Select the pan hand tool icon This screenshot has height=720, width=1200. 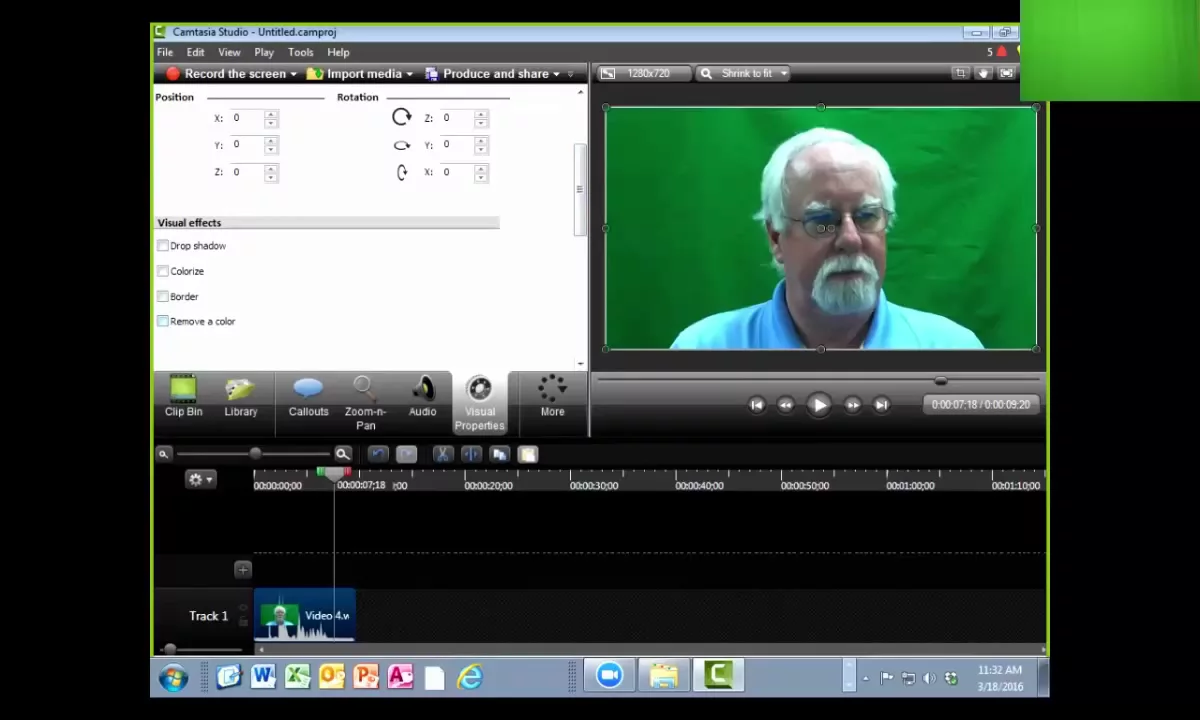(983, 73)
